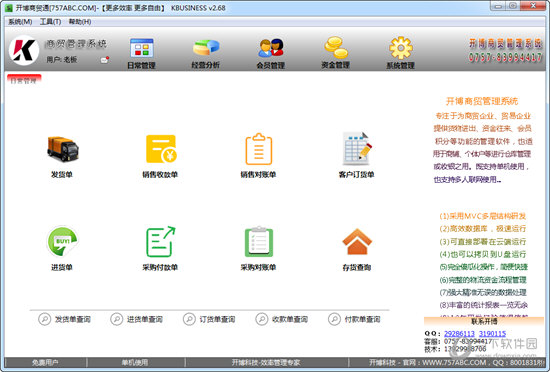550x372 pixels.
Task: Click 付款单查询 query link
Action: coord(363,319)
